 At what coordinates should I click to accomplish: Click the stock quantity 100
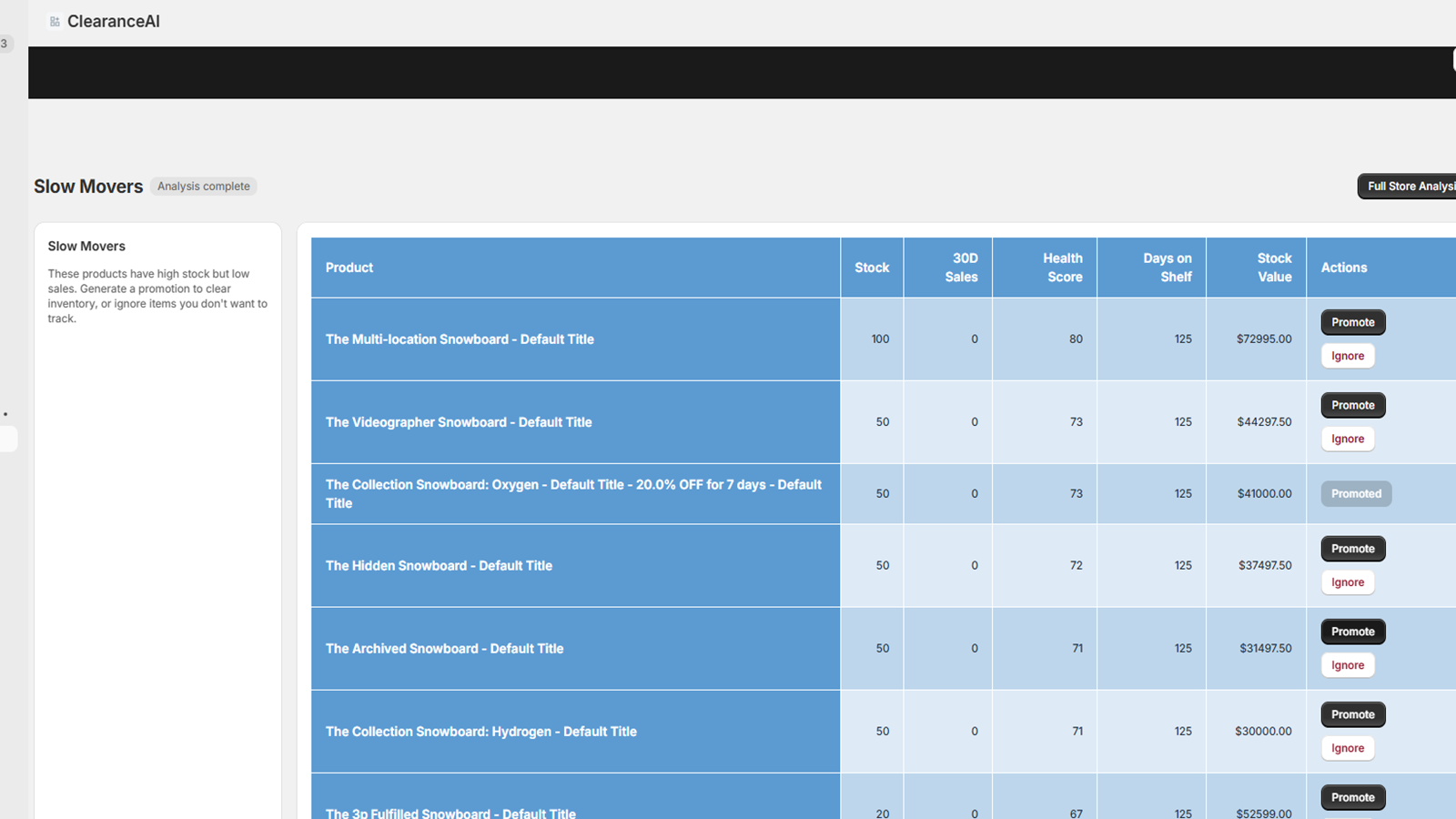pyautogui.click(x=880, y=339)
